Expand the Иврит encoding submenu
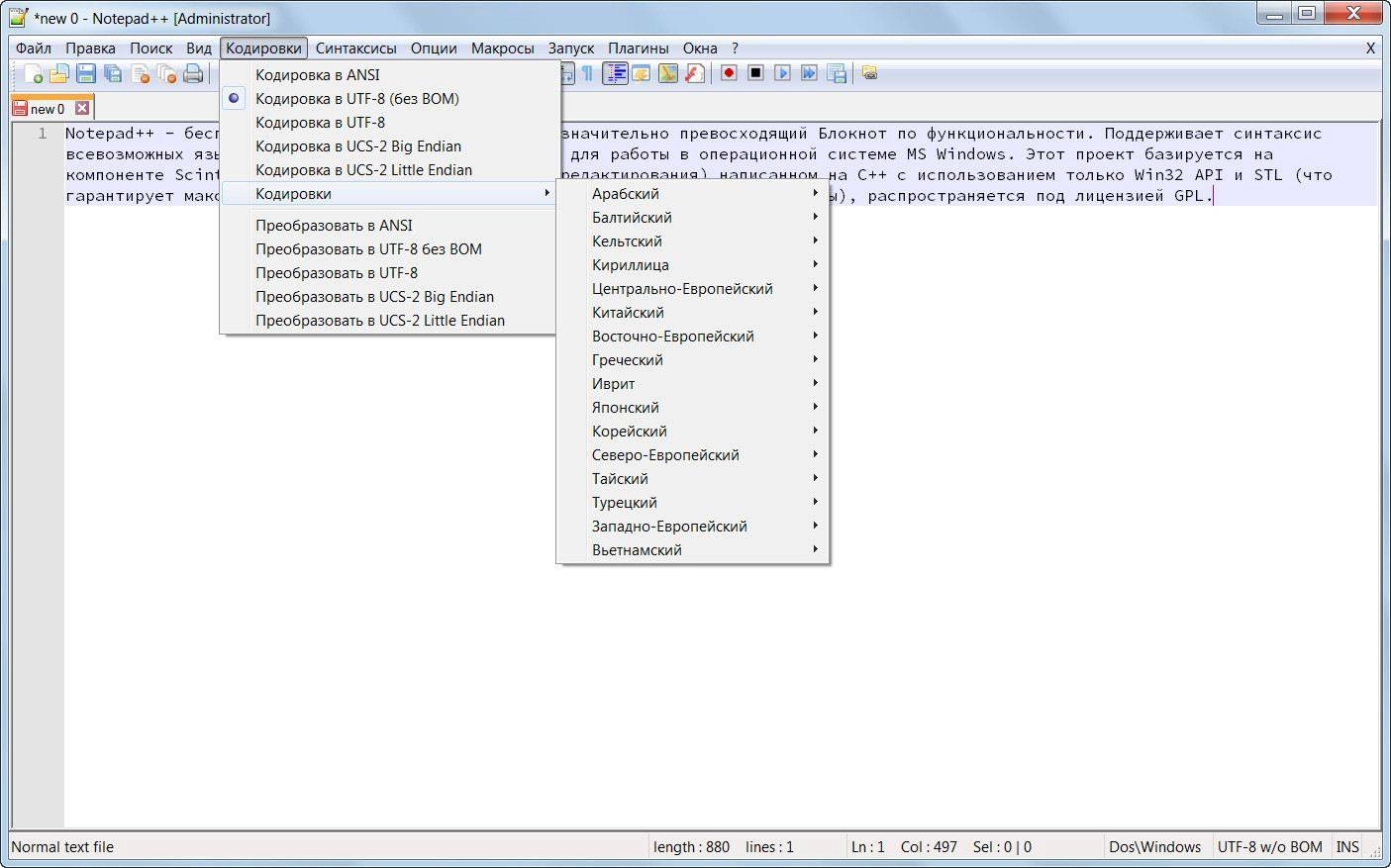 coord(693,383)
